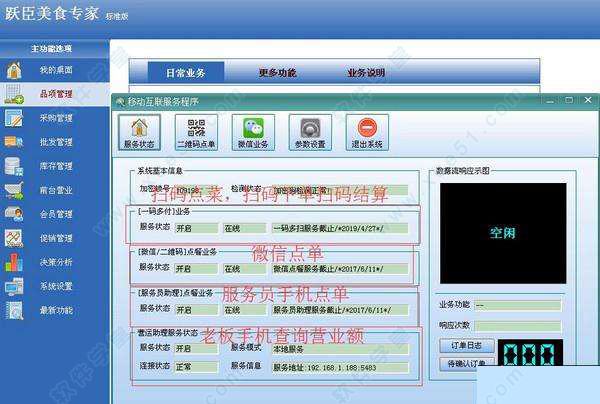Open the 前台营业 cart icon
The image size is (600, 404).
point(14,191)
